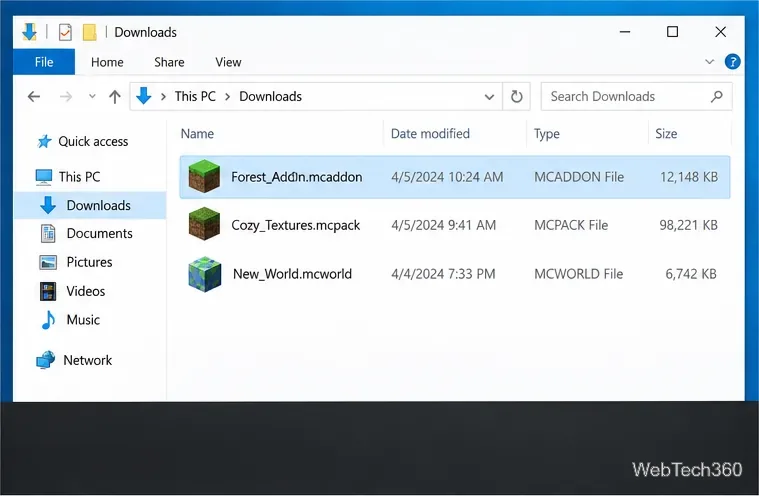Click the New_World.mcworld globe block icon

pyautogui.click(x=204, y=274)
